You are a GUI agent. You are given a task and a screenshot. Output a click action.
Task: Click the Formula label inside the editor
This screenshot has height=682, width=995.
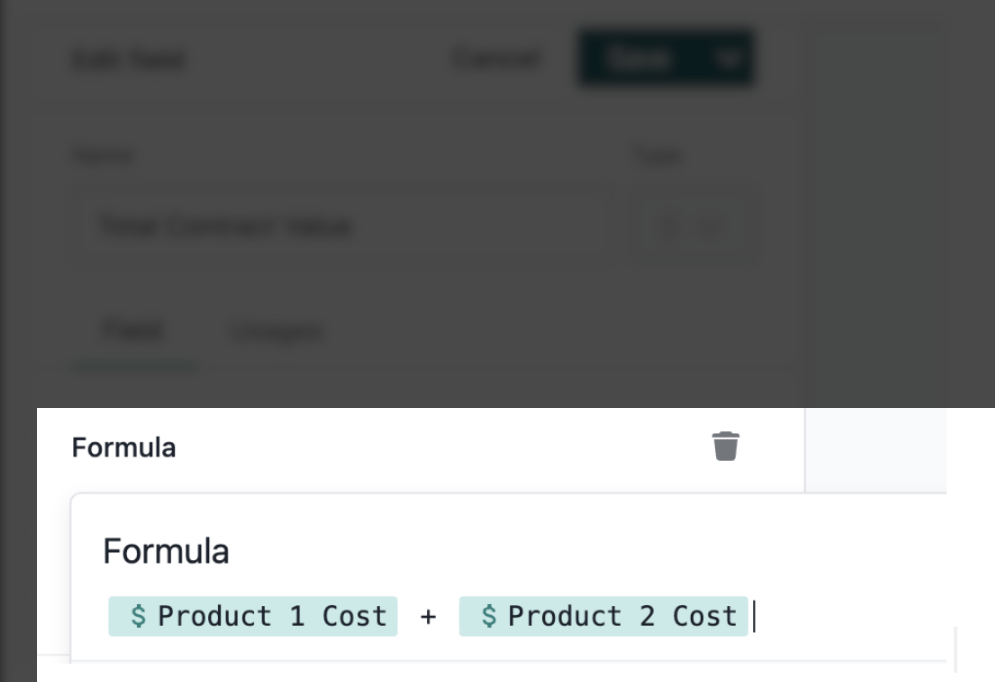coord(166,551)
